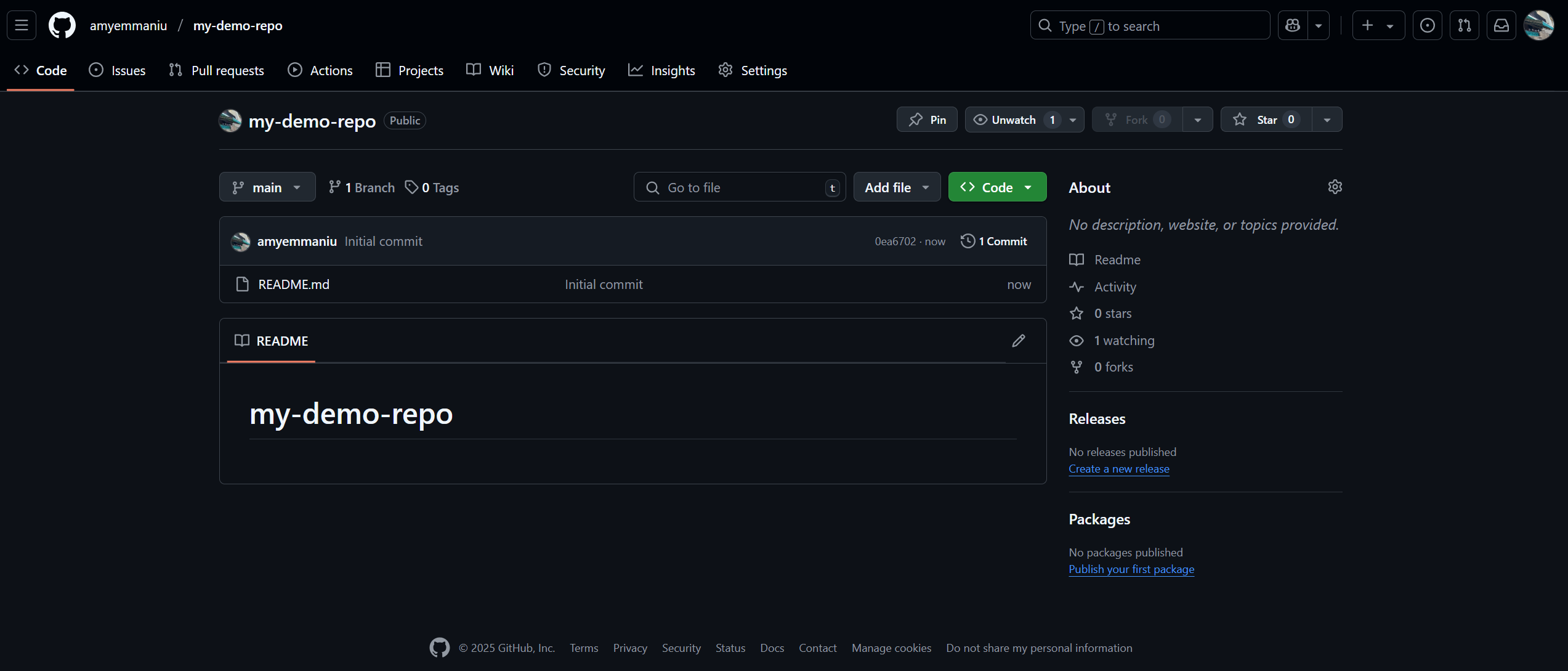Expand the Copilot dropdown arrow
This screenshot has height=671, width=1568.
pos(1319,25)
